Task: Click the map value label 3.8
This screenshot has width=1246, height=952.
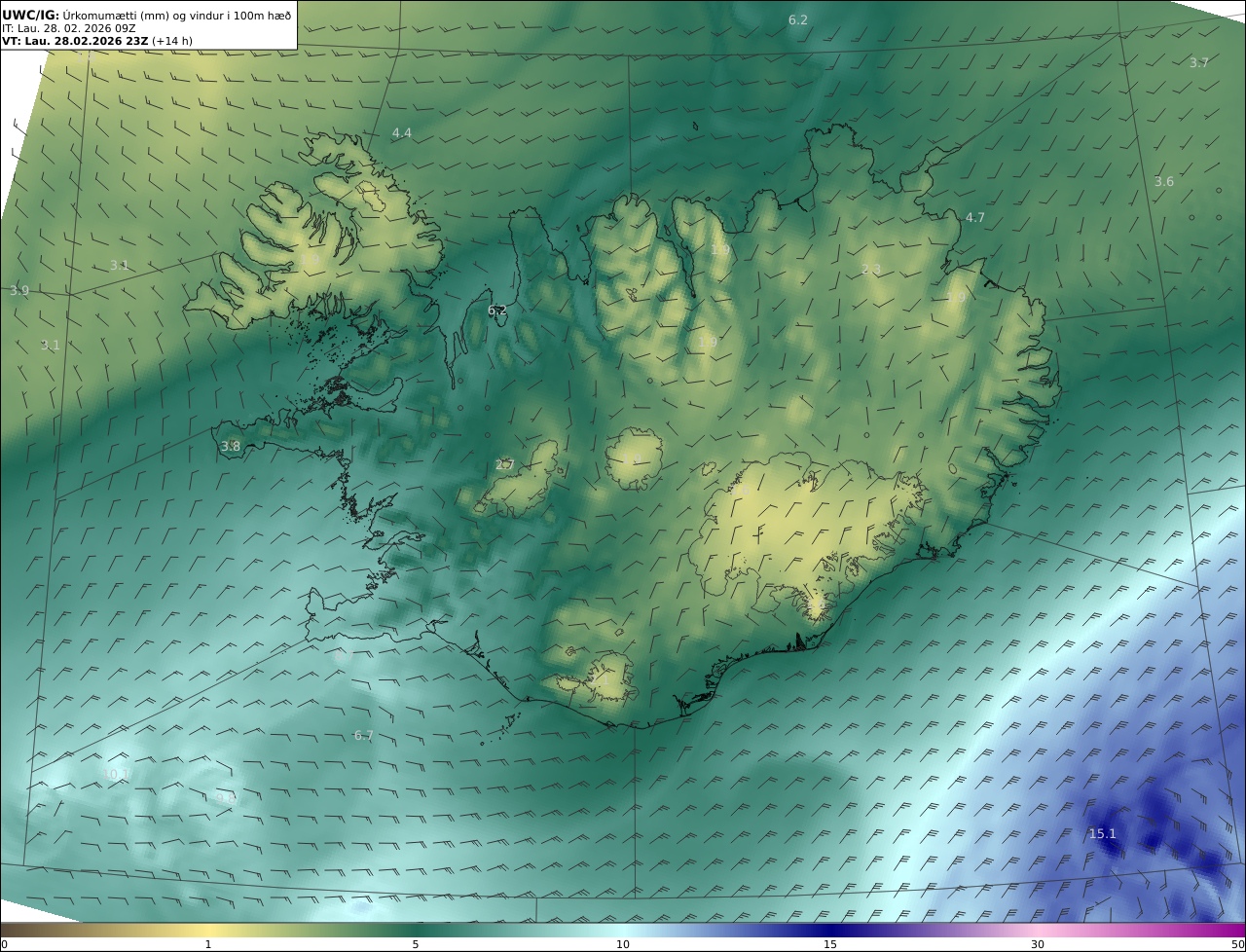Action: click(x=231, y=446)
